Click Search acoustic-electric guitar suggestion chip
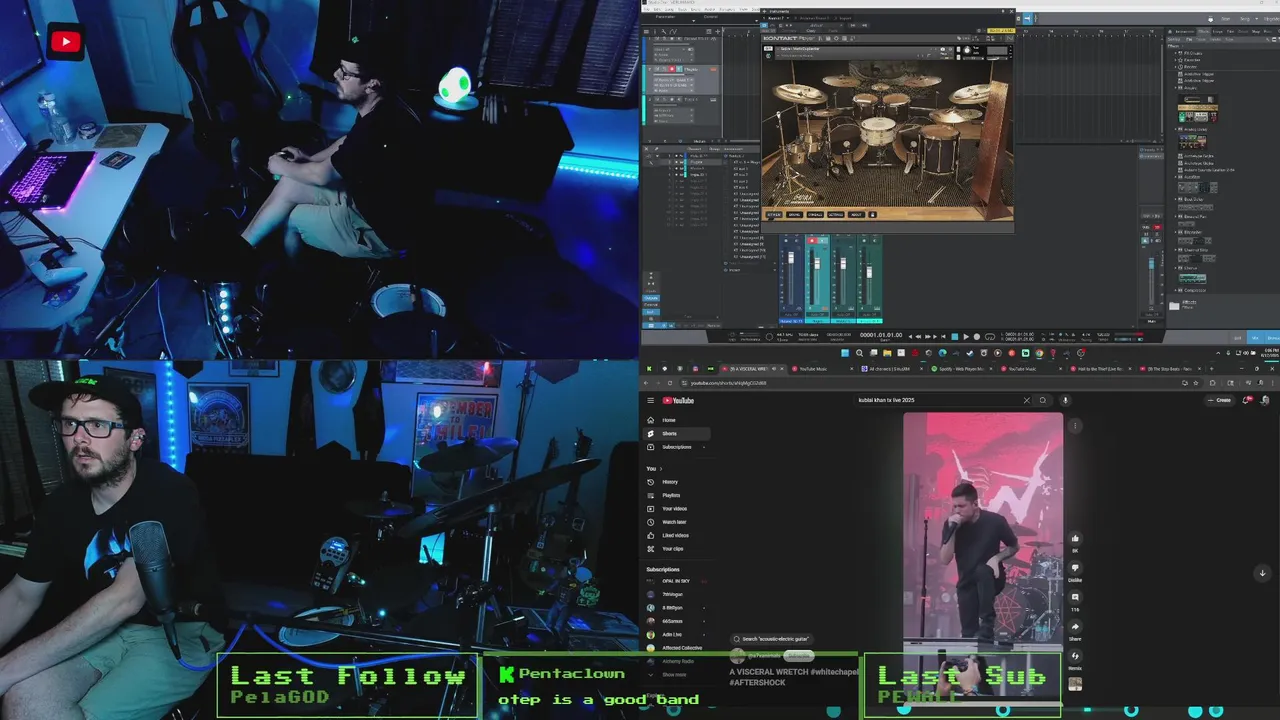Viewport: 1280px width, 720px height. pos(773,639)
